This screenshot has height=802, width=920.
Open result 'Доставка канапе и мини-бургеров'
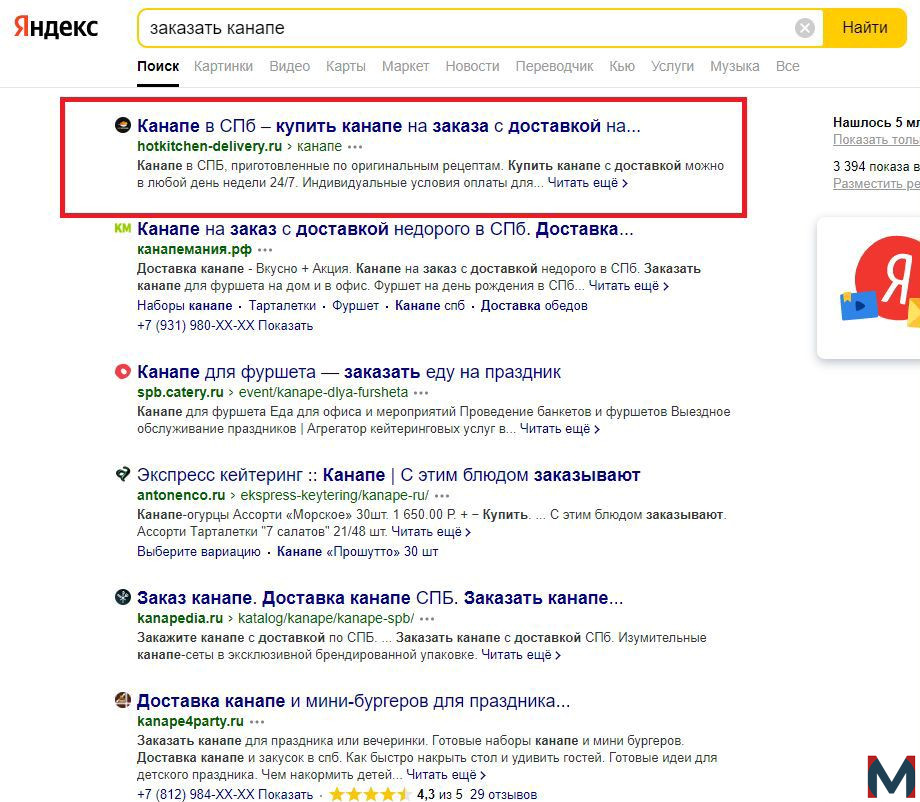(353, 701)
